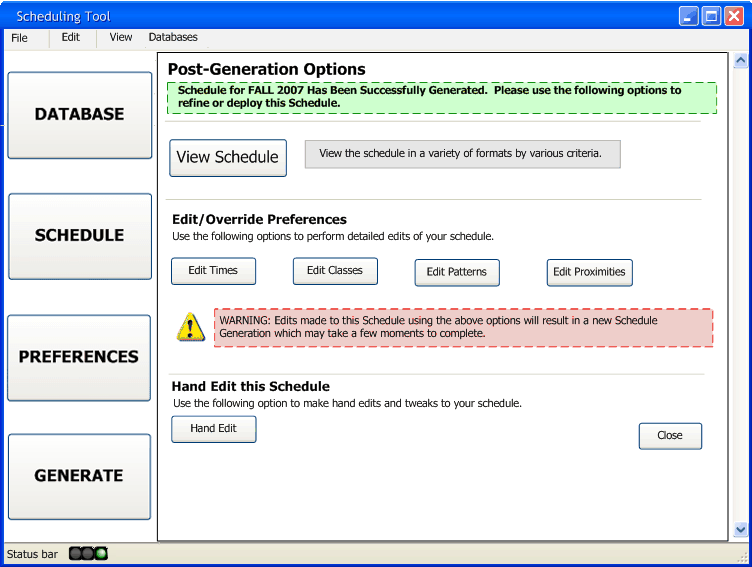The width and height of the screenshot is (752, 567).
Task: Click the scrollbar down arrow
Action: click(x=740, y=530)
